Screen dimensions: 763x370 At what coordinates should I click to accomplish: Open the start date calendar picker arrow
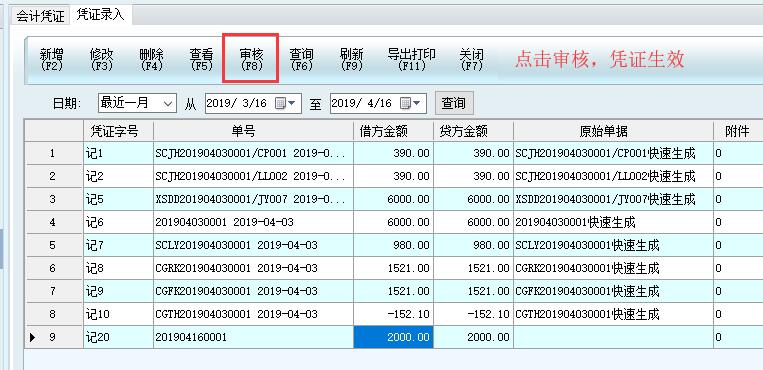pyautogui.click(x=292, y=103)
